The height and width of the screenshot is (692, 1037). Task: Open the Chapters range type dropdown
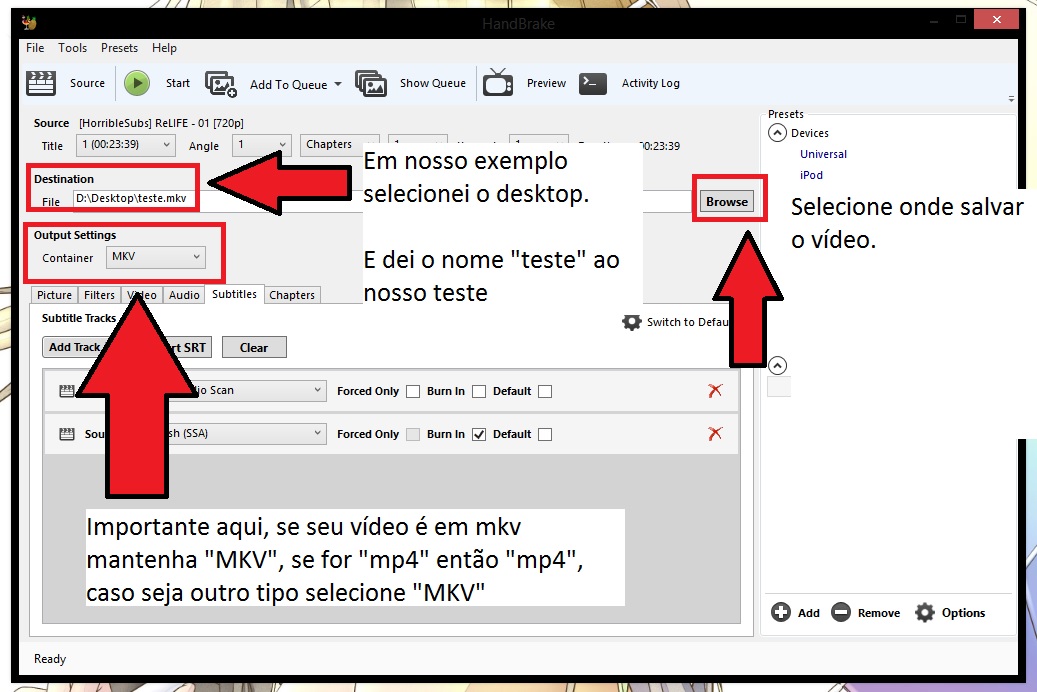(340, 144)
